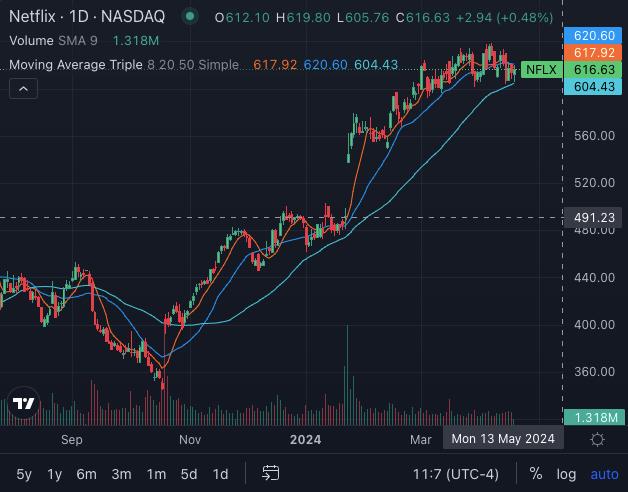Click the Mon 13 May 2024 date marker
This screenshot has width=628, height=492.
pyautogui.click(x=503, y=439)
